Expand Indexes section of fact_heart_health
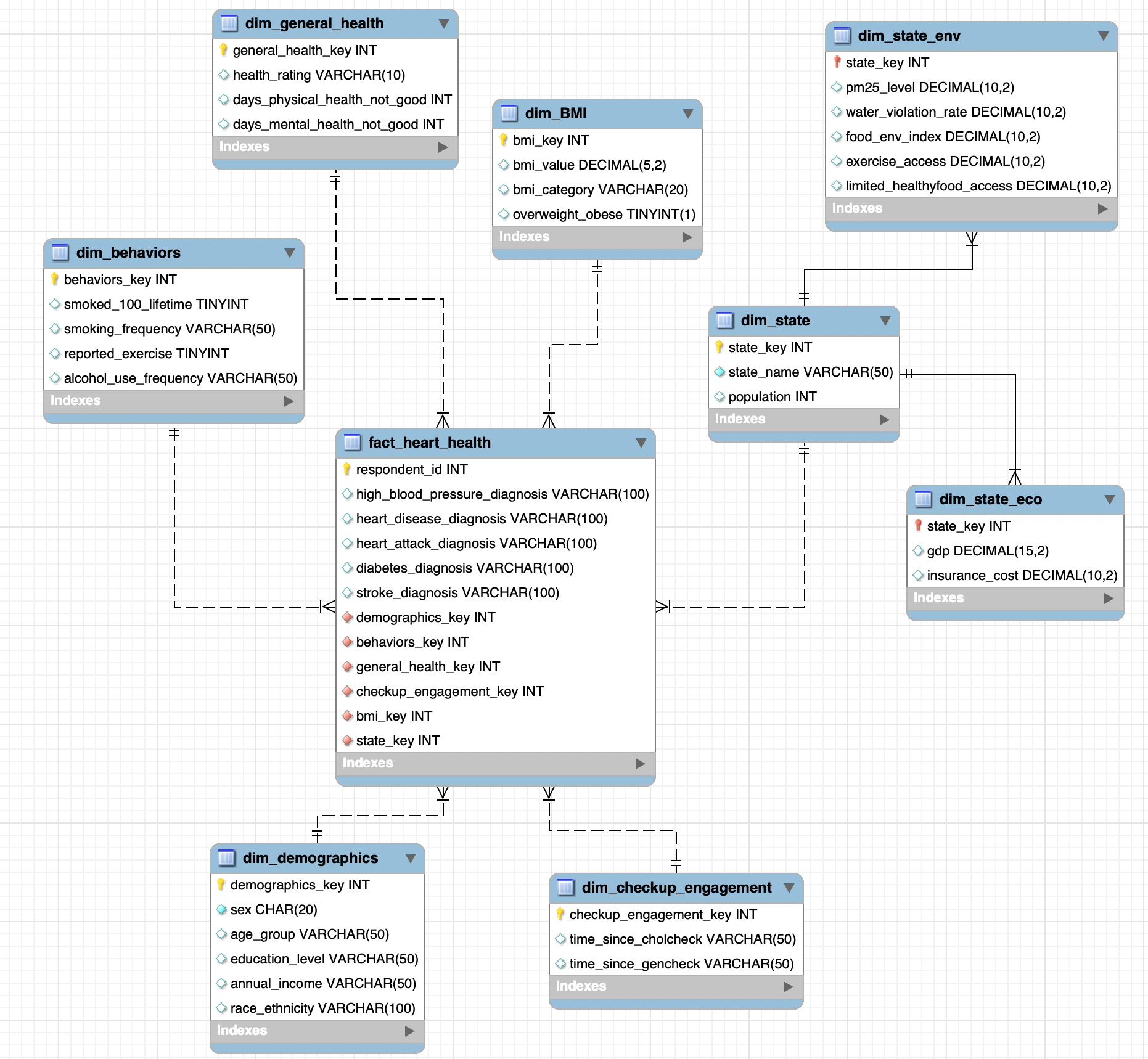This screenshot has width=1148, height=1059. click(640, 763)
